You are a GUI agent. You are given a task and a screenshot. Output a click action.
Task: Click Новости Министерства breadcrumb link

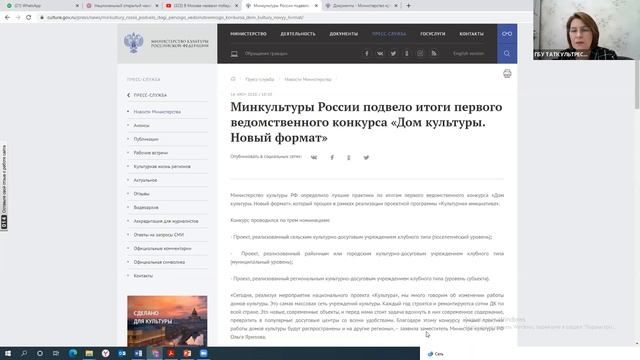point(308,79)
